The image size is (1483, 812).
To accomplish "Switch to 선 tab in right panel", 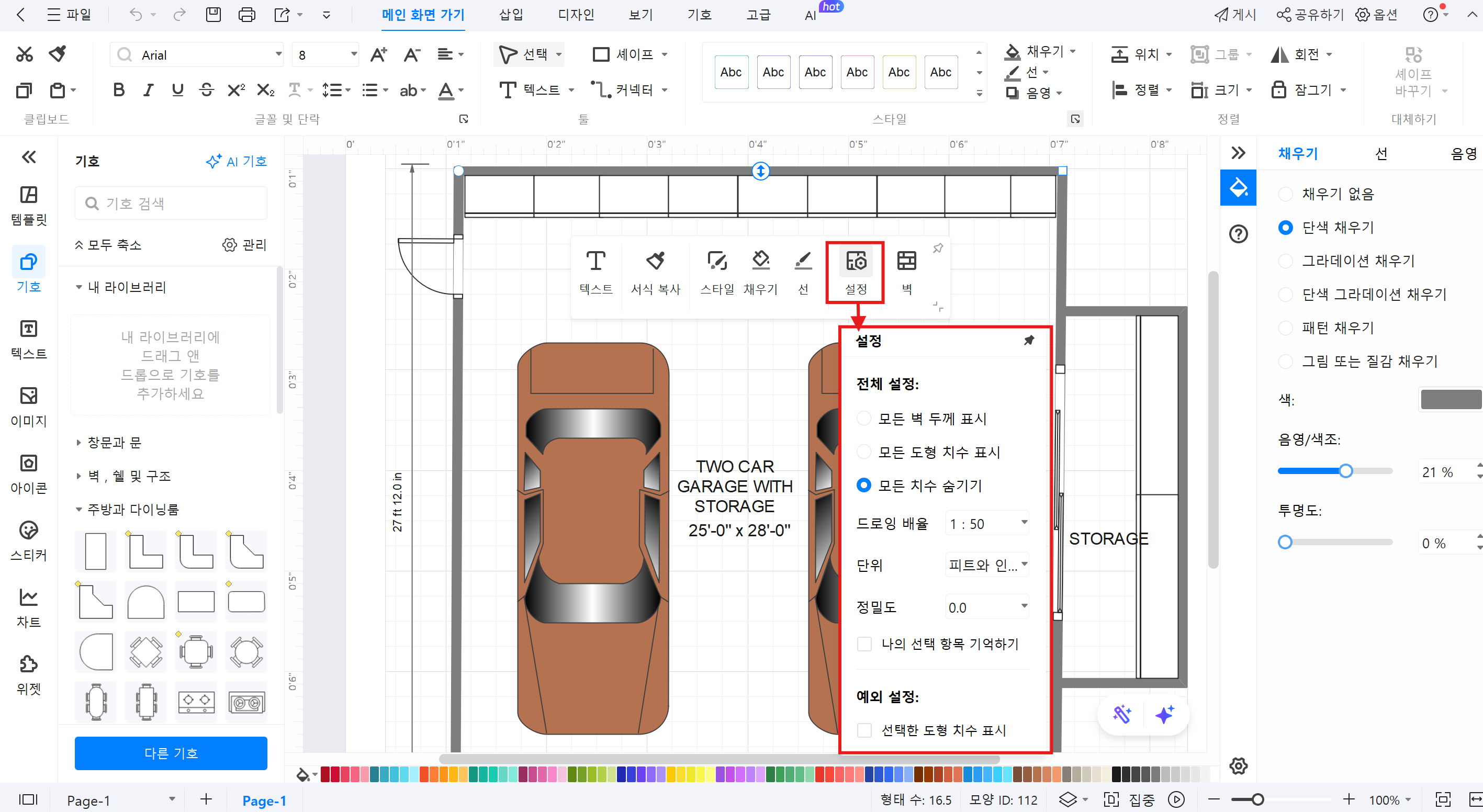I will (x=1381, y=153).
